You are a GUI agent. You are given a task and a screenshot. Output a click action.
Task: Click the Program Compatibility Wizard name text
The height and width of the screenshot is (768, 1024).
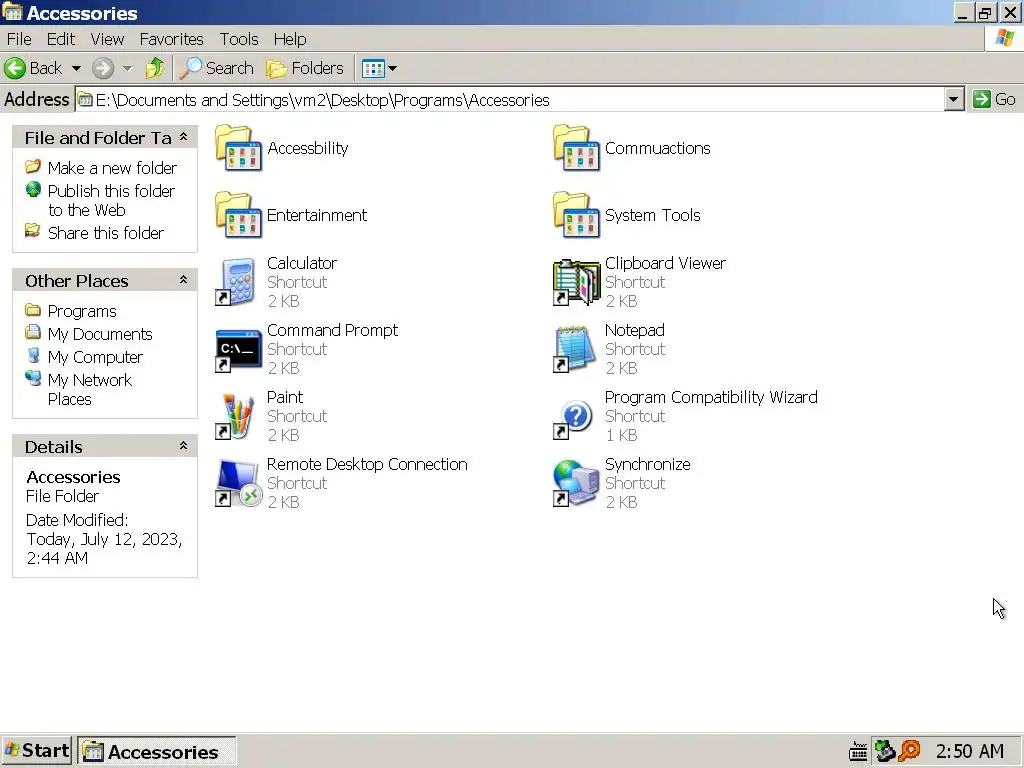[x=711, y=397]
